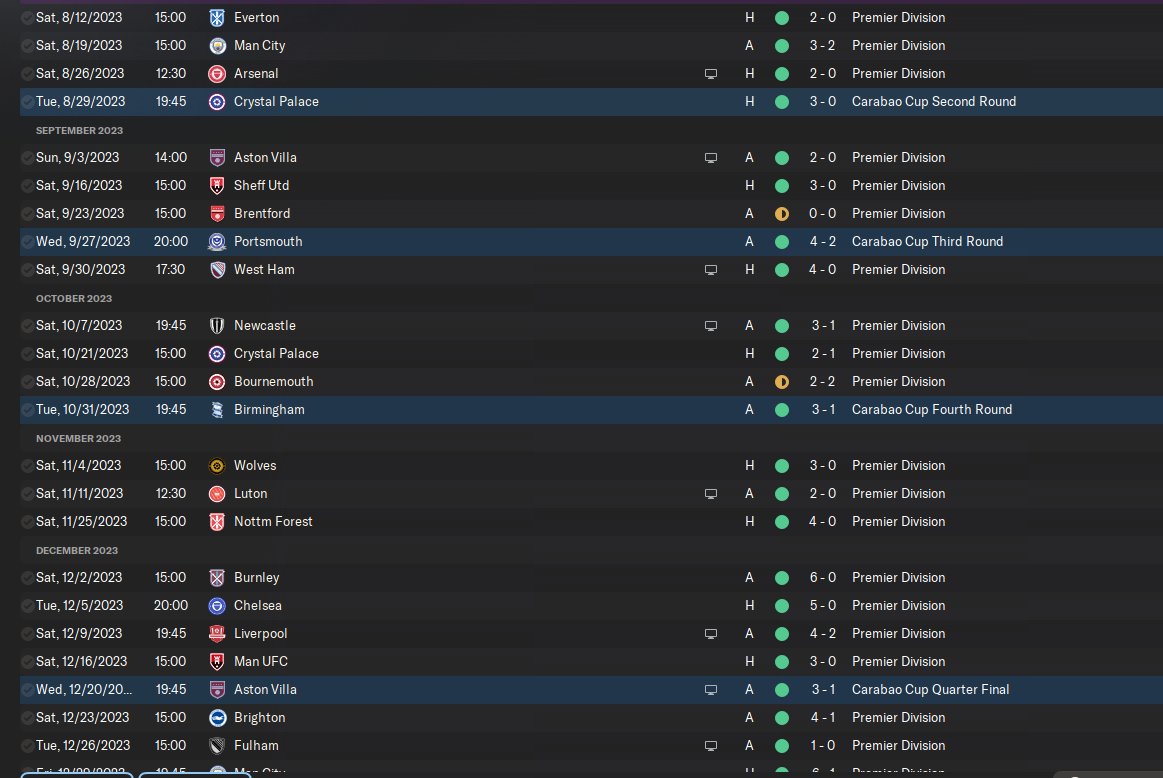Open the 2 - 2 Bournemouth match result
Viewport: 1163px width, 778px height.
pyautogui.click(x=824, y=382)
